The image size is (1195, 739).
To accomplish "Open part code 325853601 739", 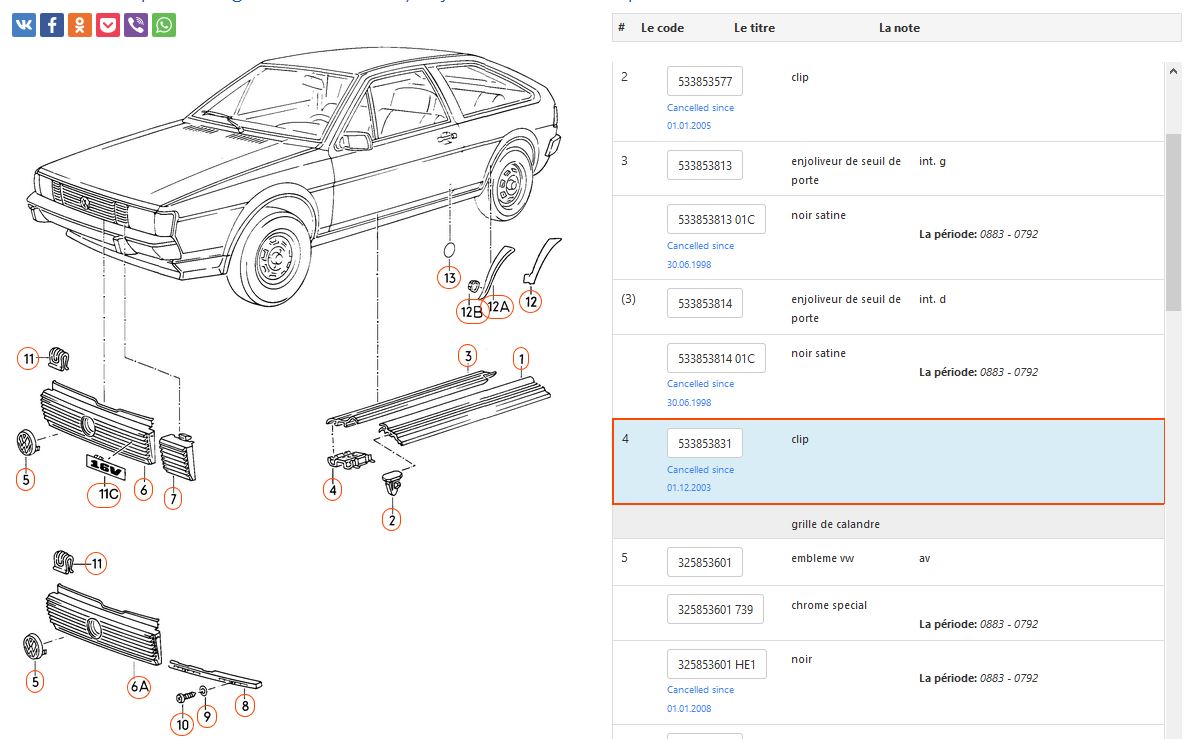I will (716, 609).
